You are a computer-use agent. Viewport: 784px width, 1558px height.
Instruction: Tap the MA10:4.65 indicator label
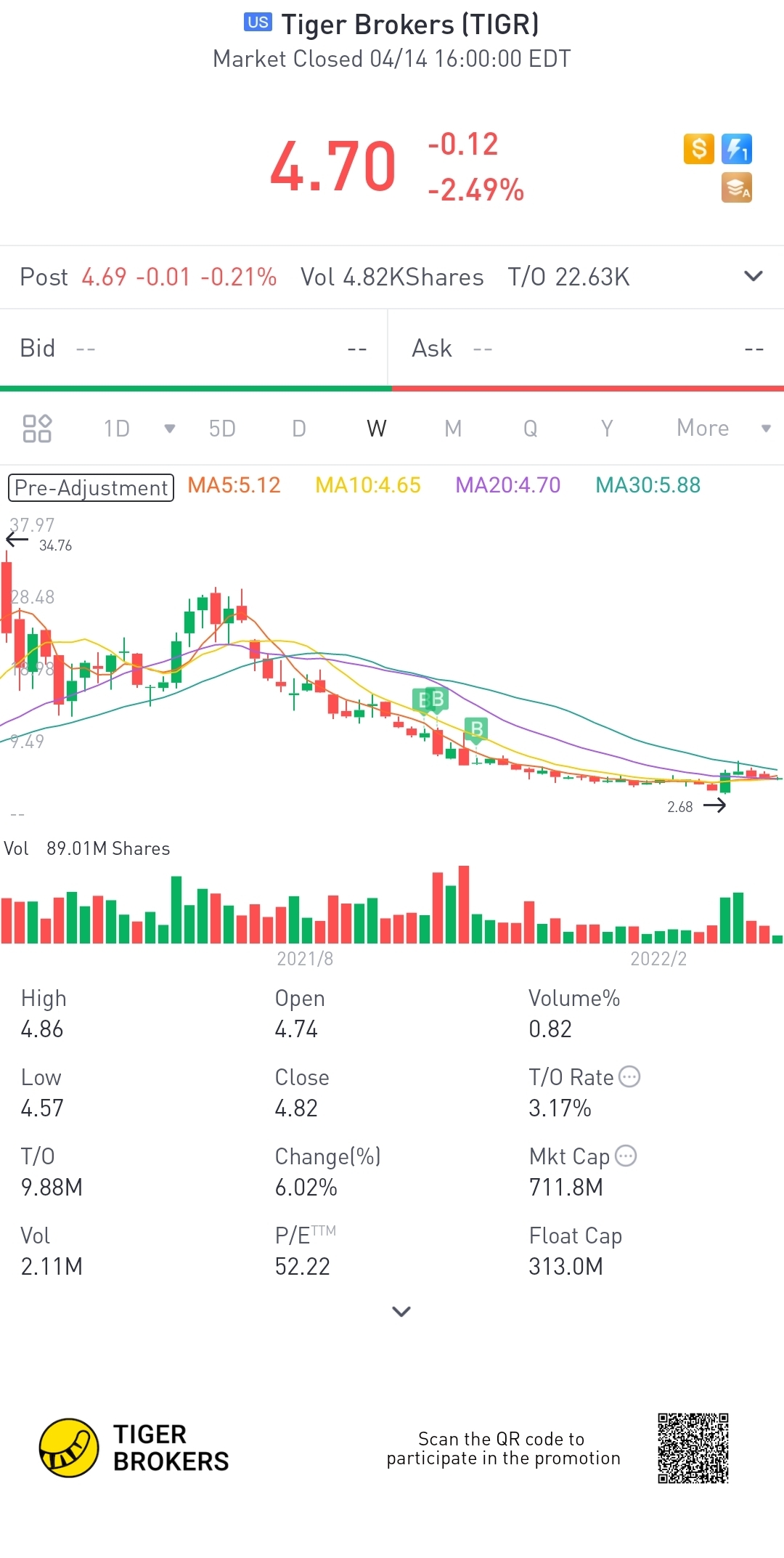[x=368, y=485]
